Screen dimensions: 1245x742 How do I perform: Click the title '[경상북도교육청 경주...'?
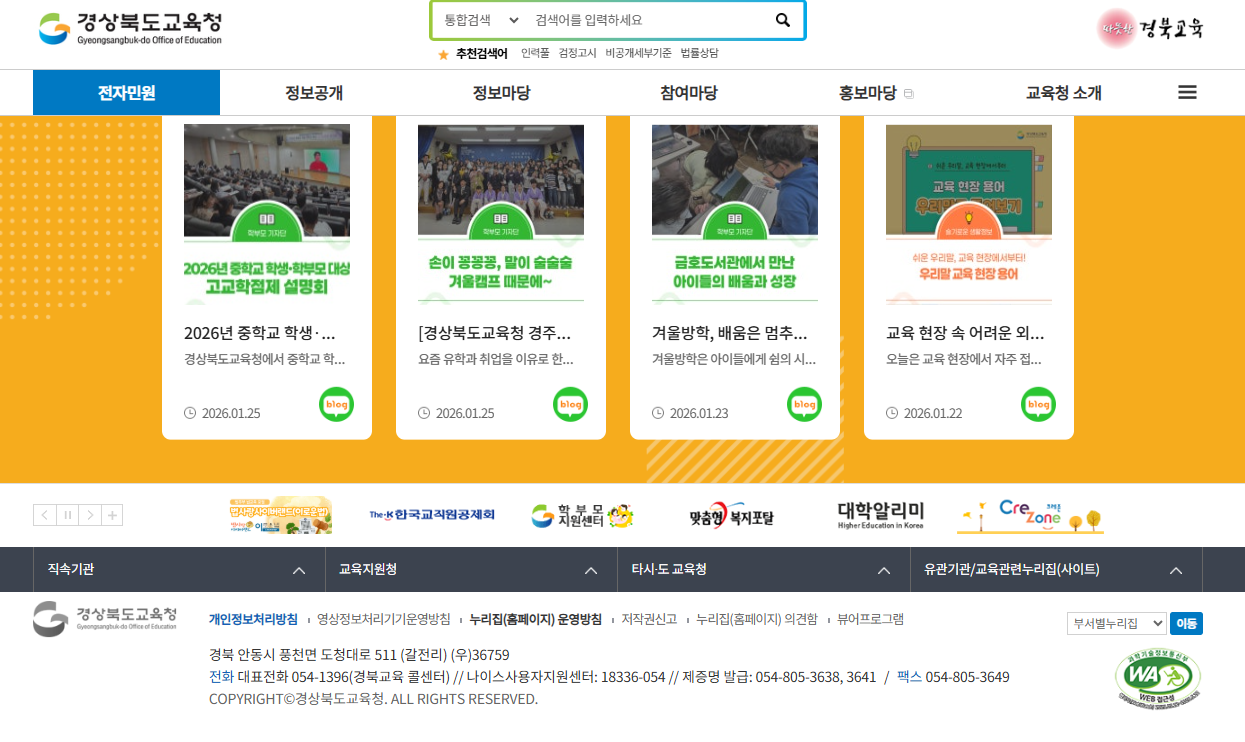495,333
